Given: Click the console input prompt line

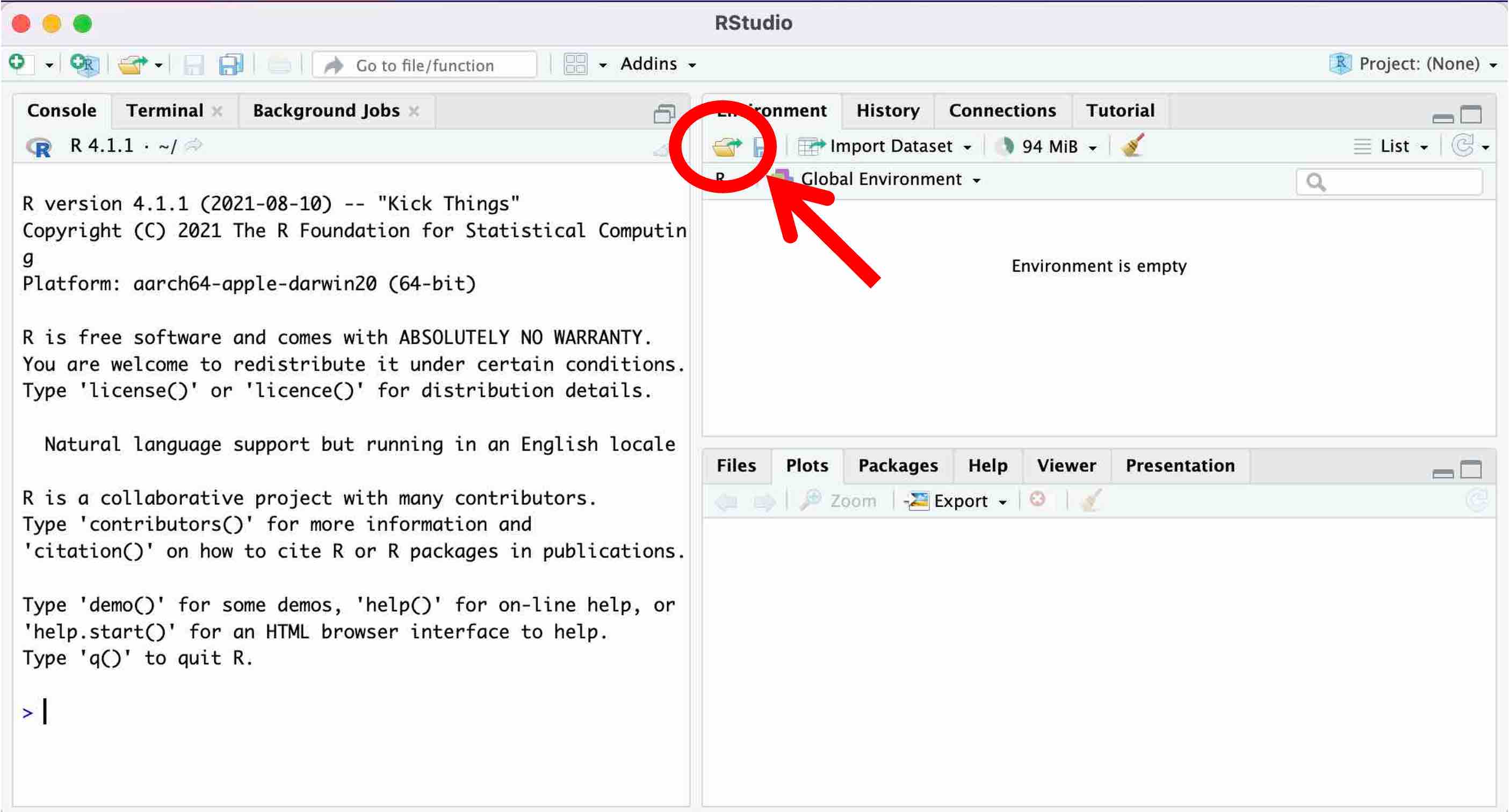Looking at the screenshot, I should (351, 712).
